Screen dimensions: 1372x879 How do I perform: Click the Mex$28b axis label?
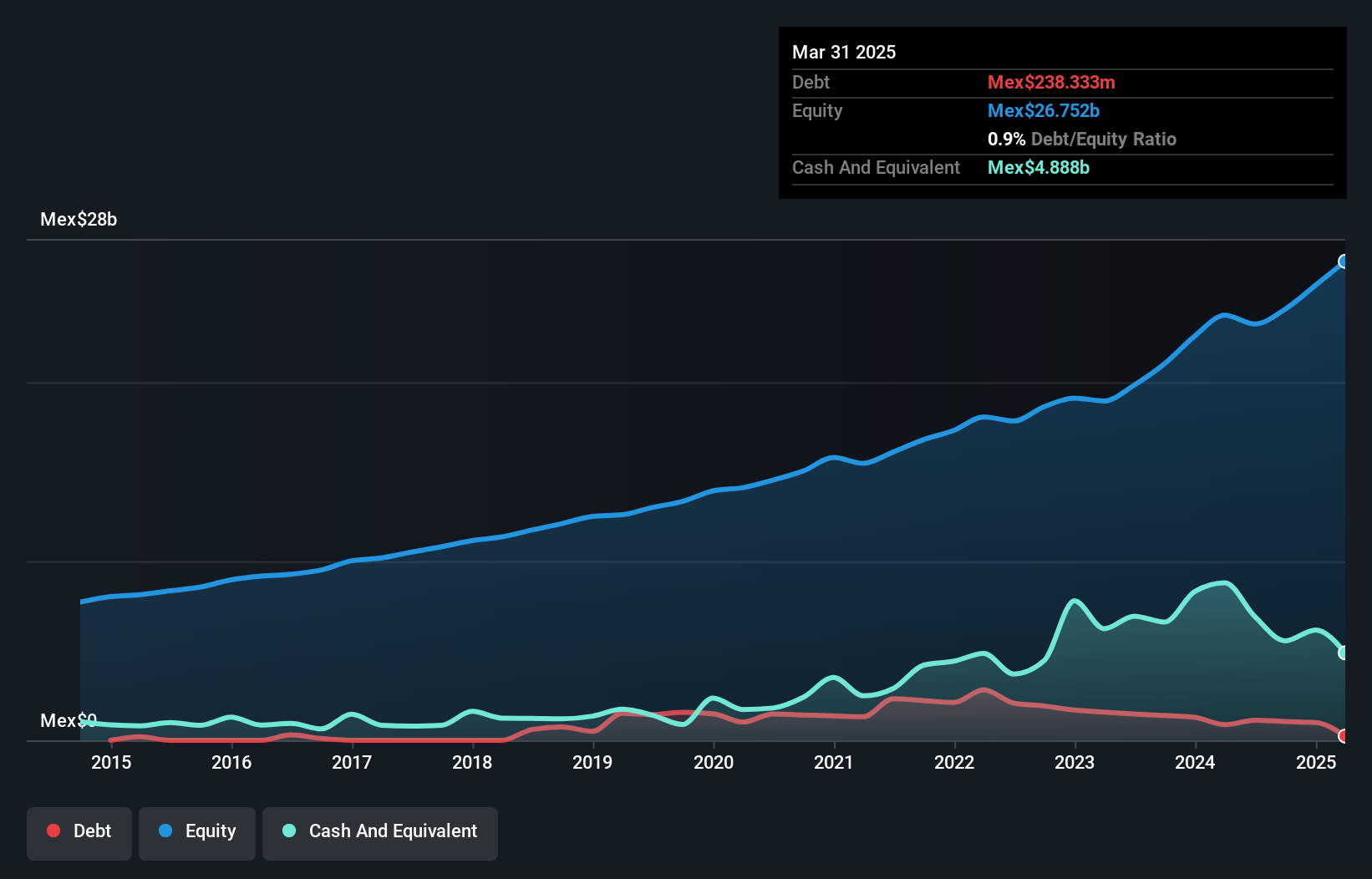click(x=79, y=220)
